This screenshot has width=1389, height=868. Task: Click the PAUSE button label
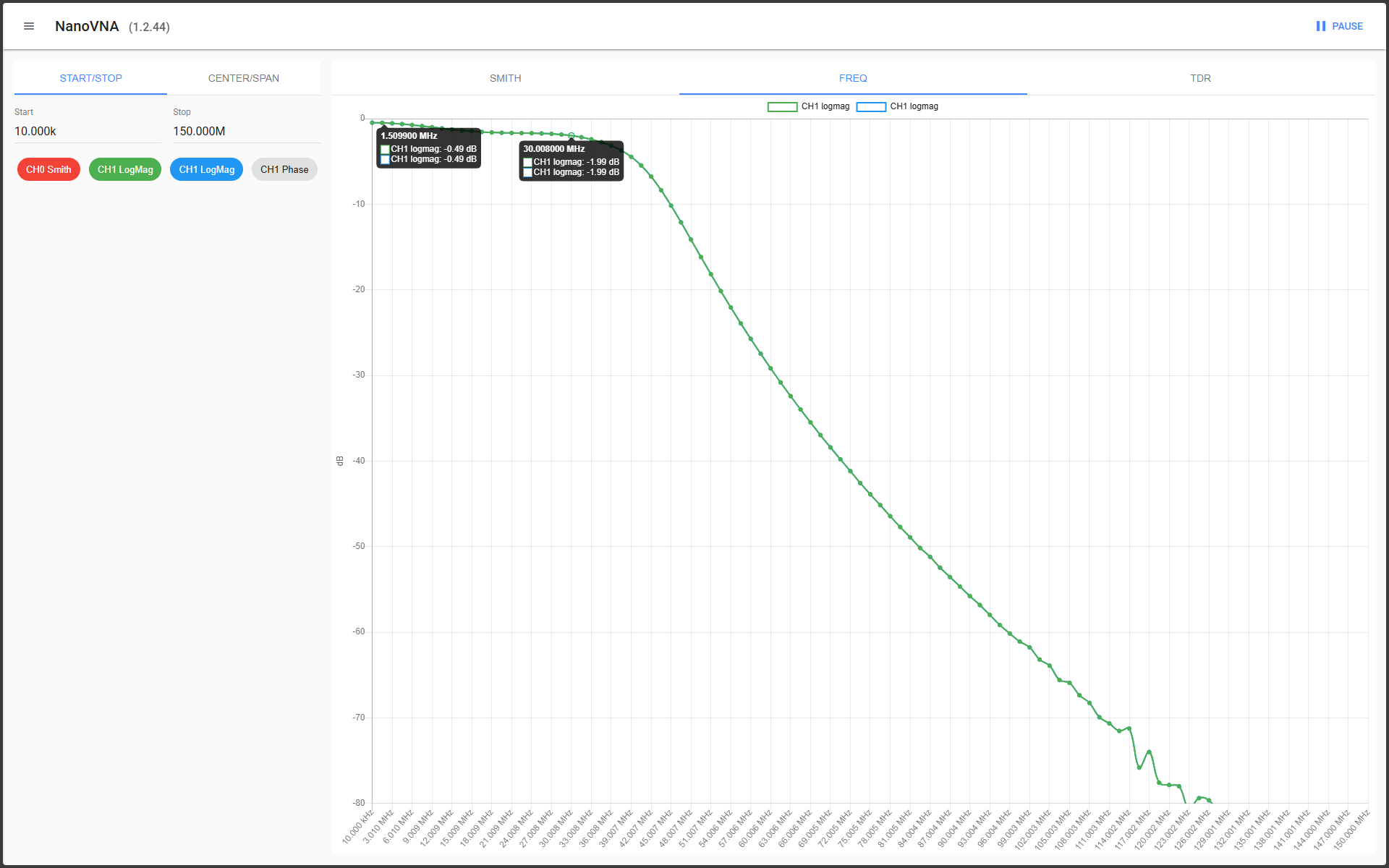click(1347, 26)
